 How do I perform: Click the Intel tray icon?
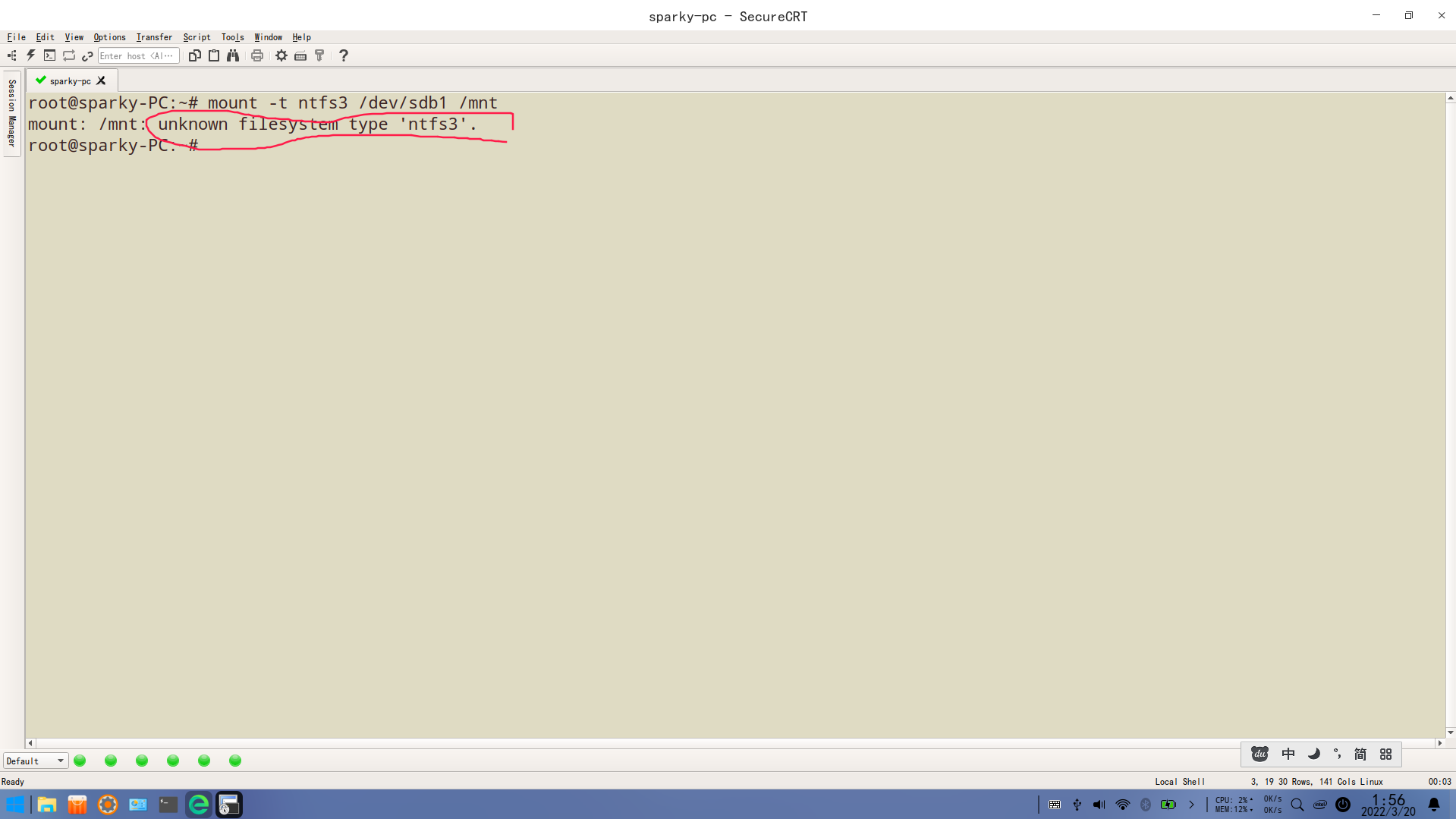click(1320, 805)
